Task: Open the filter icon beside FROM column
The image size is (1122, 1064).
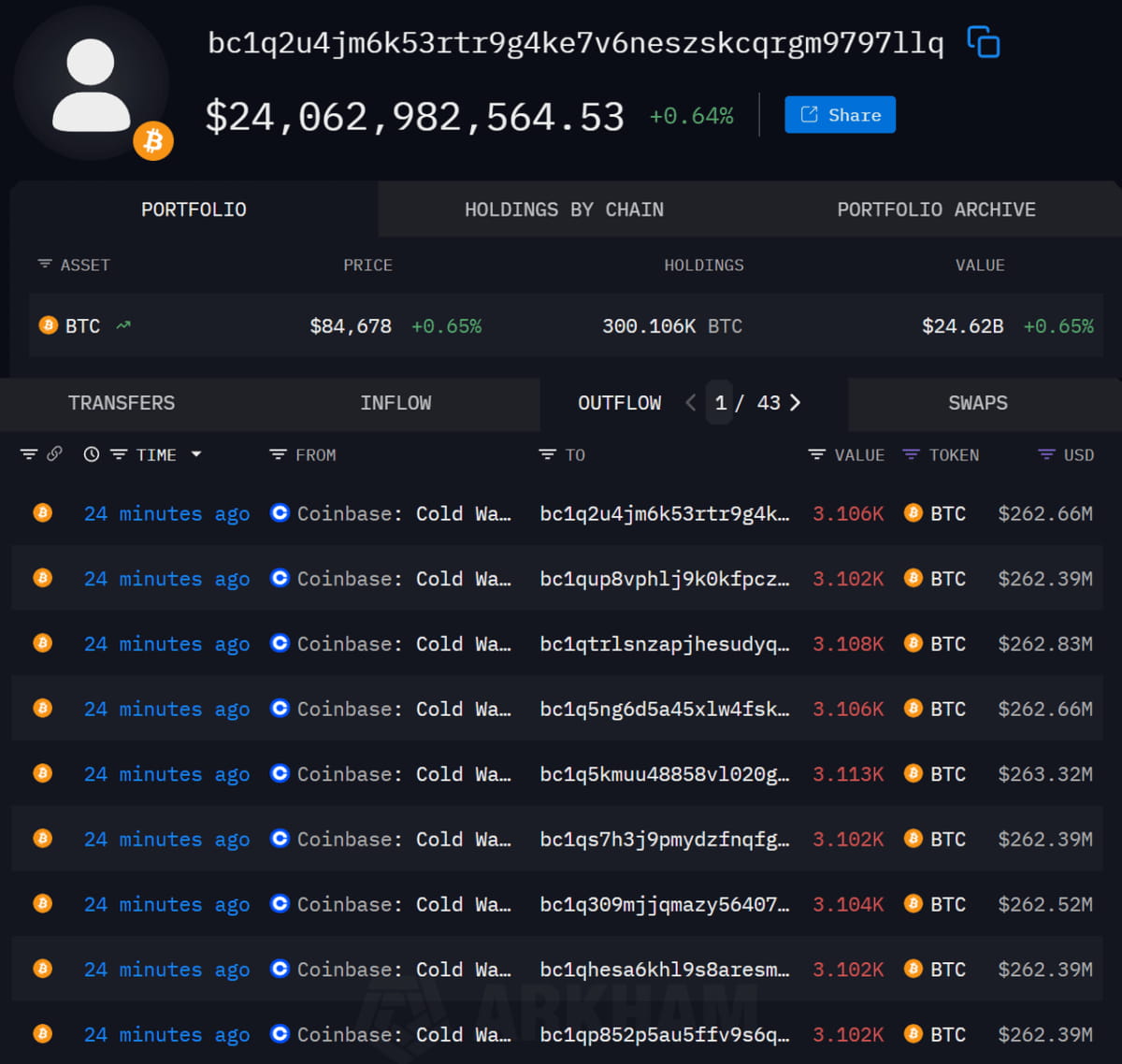Action: (x=278, y=454)
